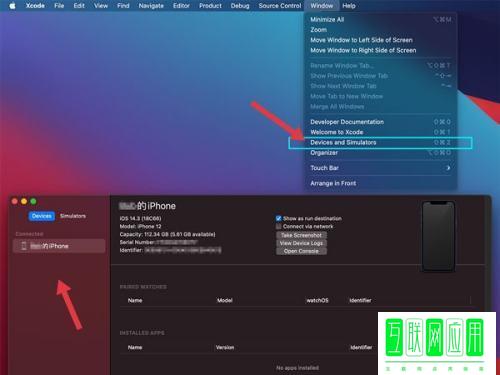The height and width of the screenshot is (375, 500).
Task: Close the Devices window with red button
Action: coord(15,201)
